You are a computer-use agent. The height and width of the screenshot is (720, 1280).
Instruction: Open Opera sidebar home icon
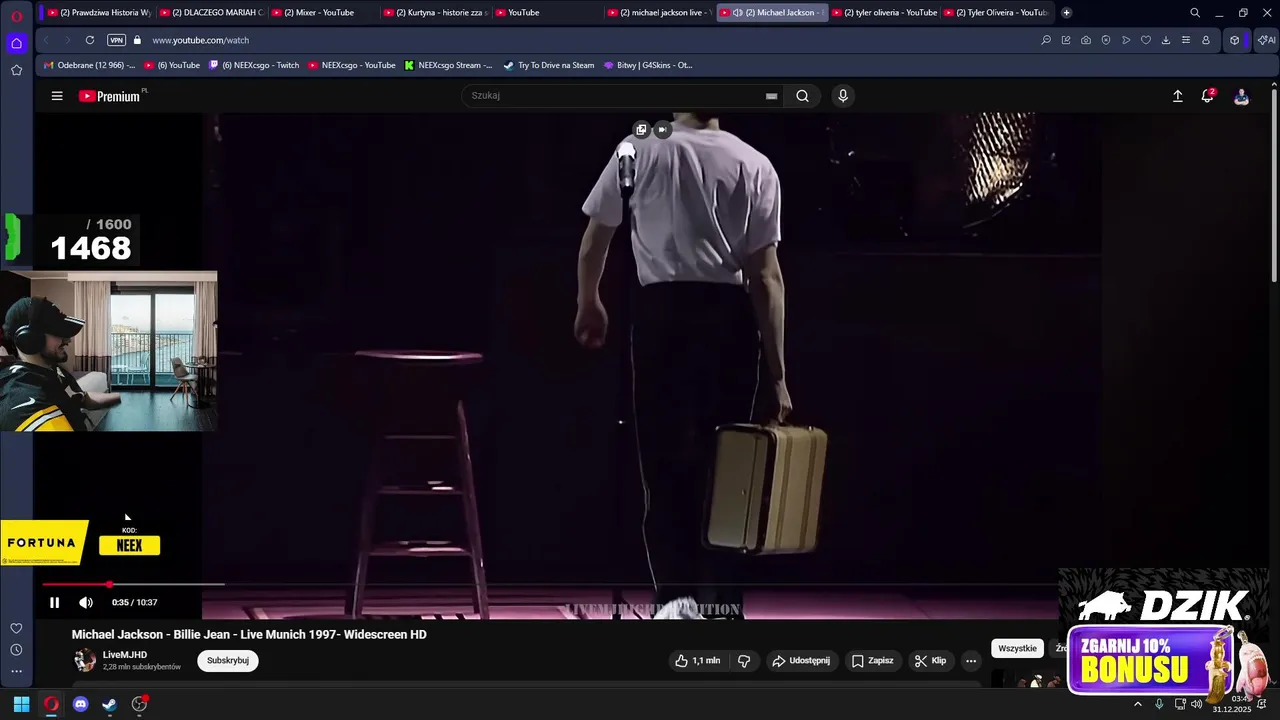coord(16,43)
